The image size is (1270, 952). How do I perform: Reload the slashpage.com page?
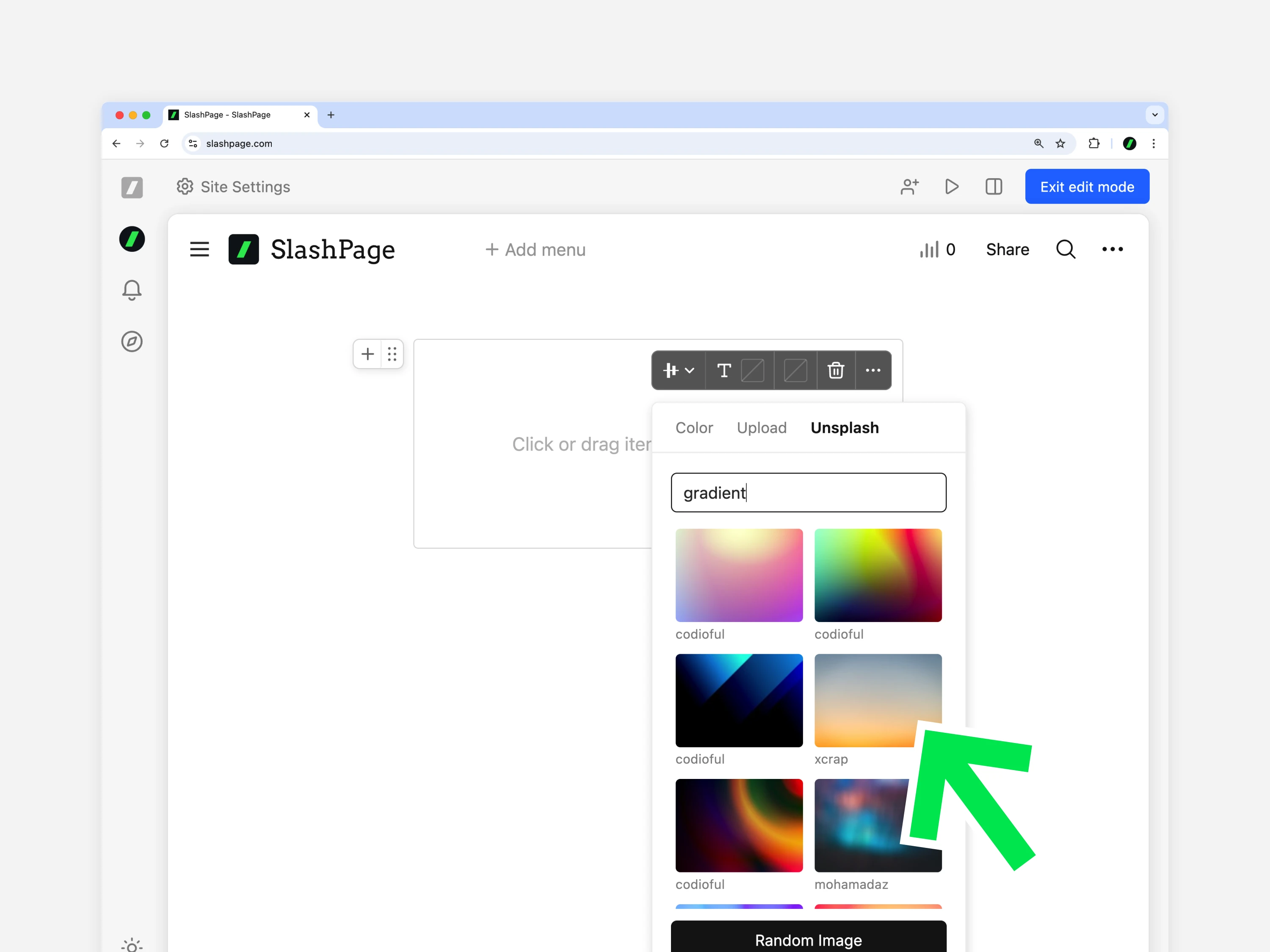(x=164, y=143)
